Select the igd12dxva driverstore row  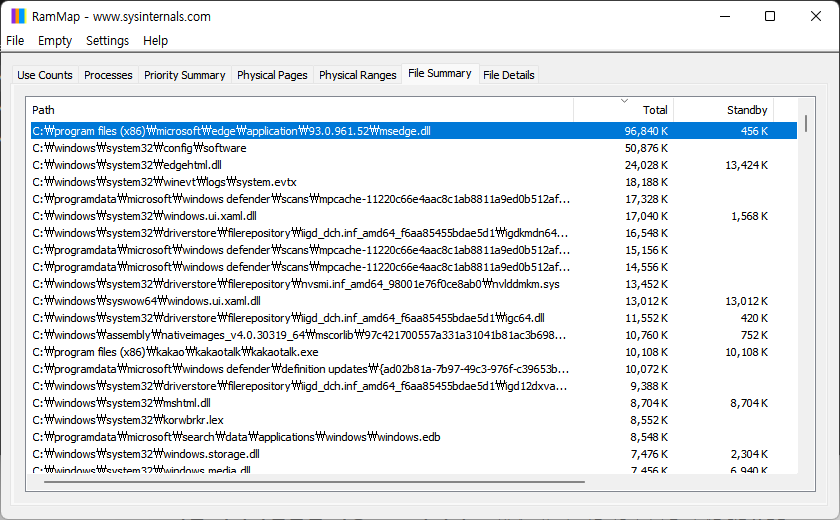coord(414,386)
